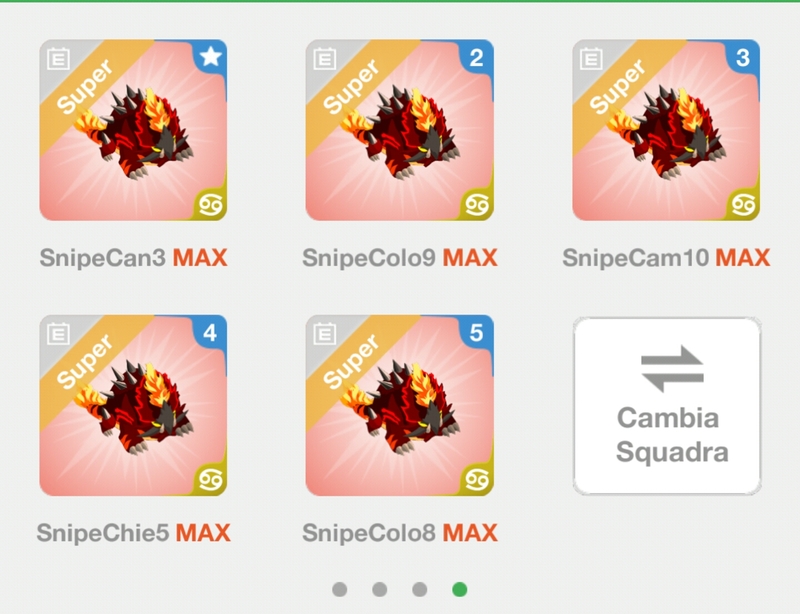Go to the third page dot
This screenshot has width=800, height=614.
[x=419, y=590]
